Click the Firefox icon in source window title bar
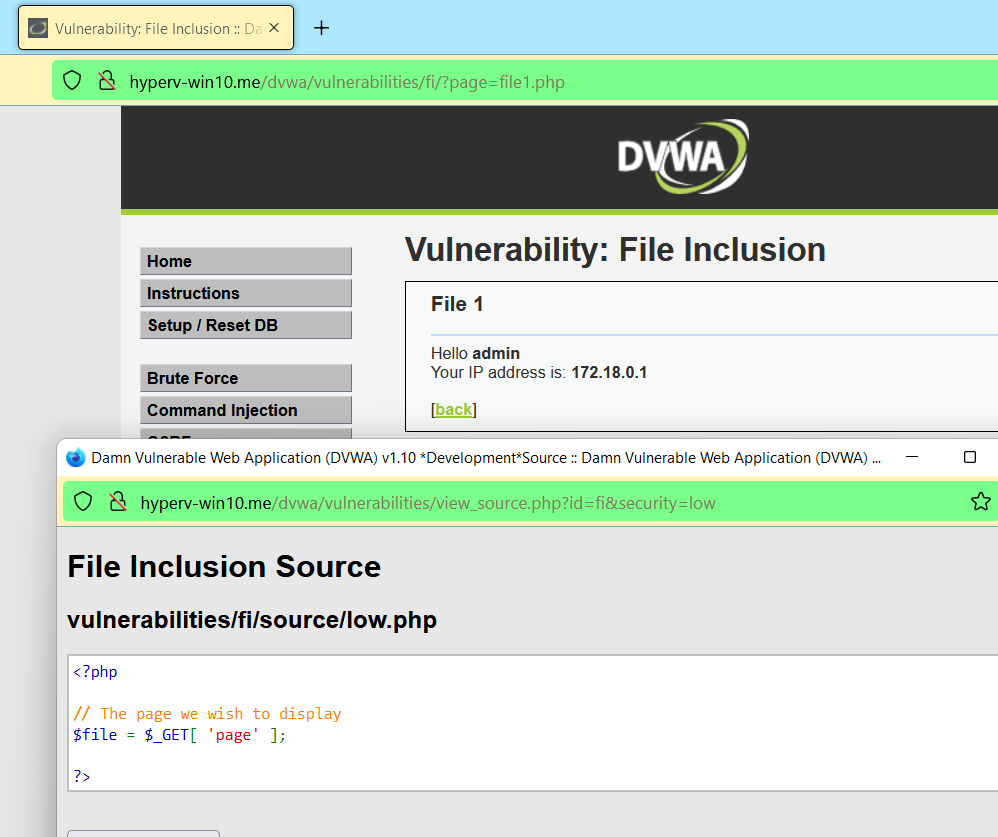This screenshot has height=837, width=998. pos(76,458)
